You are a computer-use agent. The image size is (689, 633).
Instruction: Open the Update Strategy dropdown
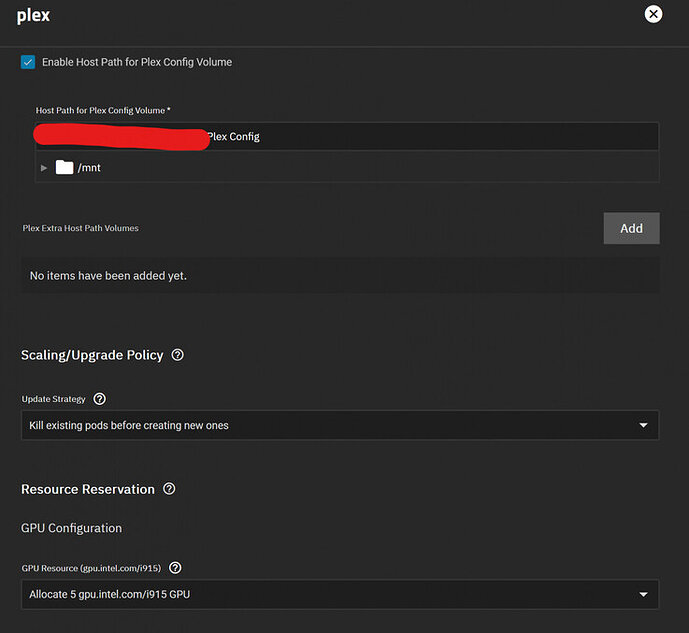click(x=340, y=425)
